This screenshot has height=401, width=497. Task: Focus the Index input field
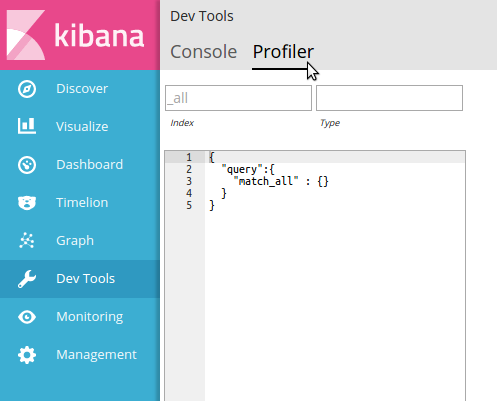(x=238, y=98)
